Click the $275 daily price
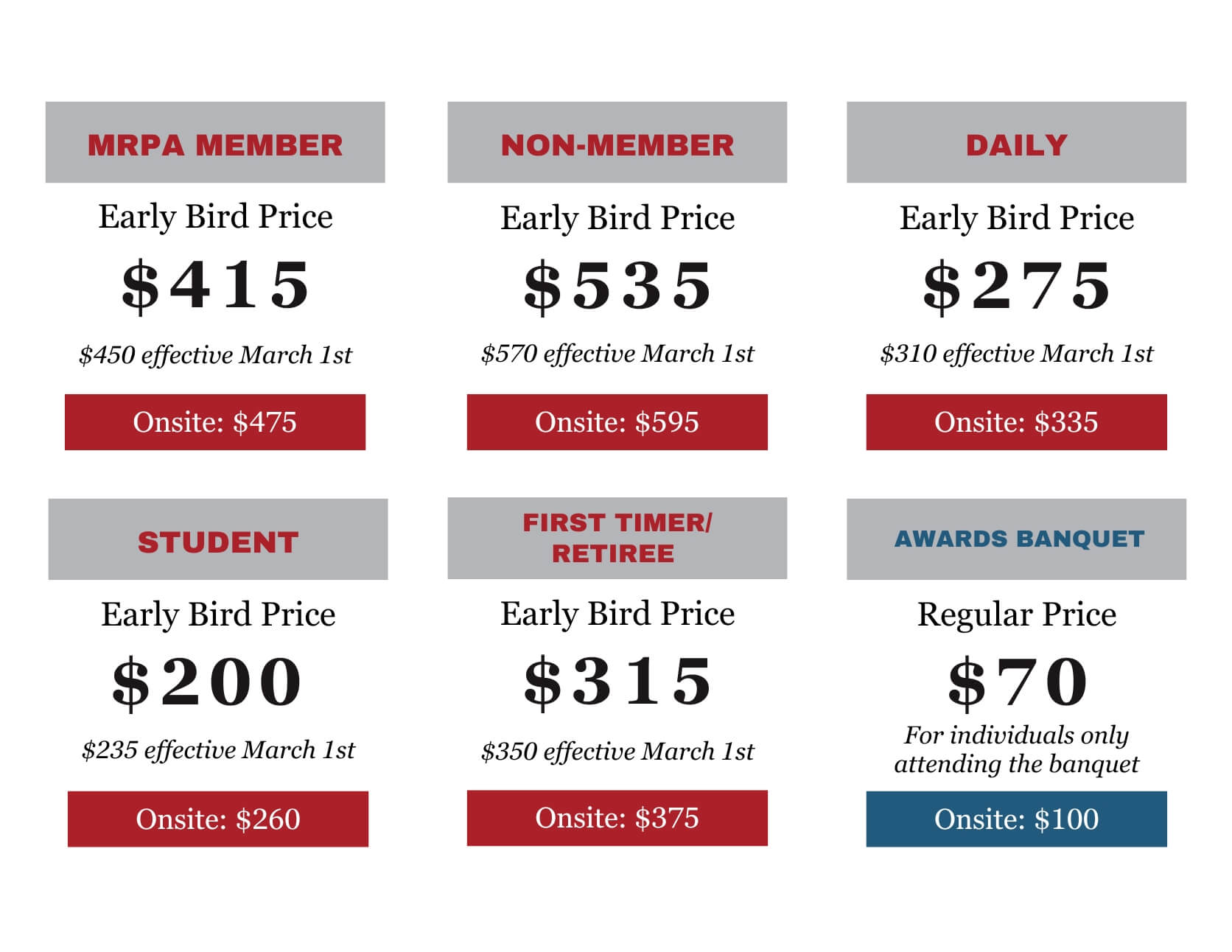Screen dimensions: 1232x952 pyautogui.click(x=1016, y=286)
